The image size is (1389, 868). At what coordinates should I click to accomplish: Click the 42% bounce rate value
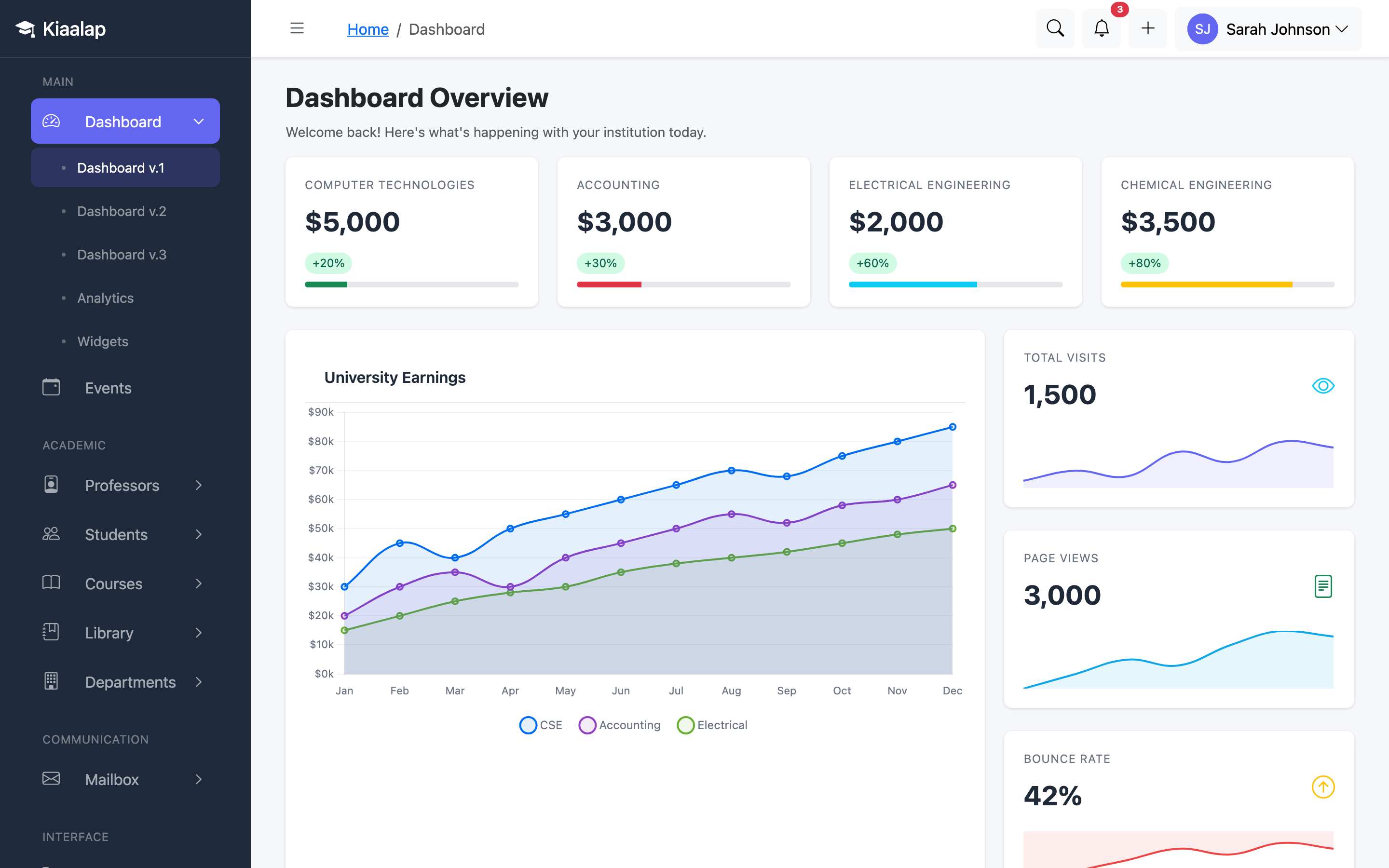pos(1053,796)
